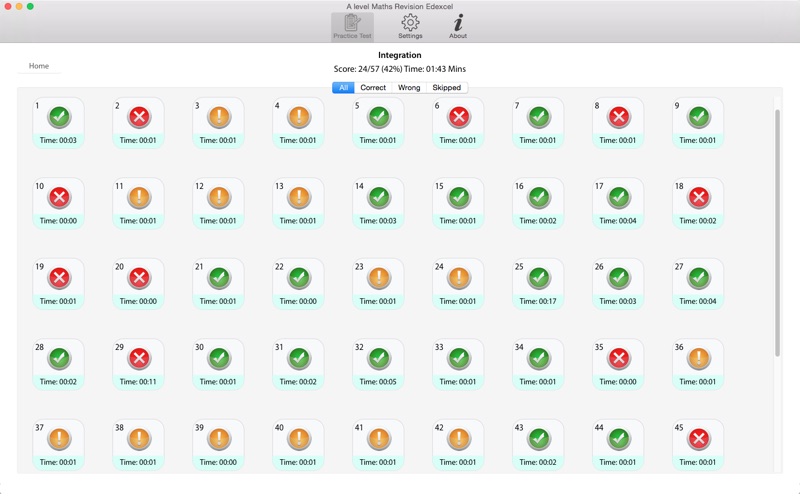Select question 43 correct tile

(538, 445)
